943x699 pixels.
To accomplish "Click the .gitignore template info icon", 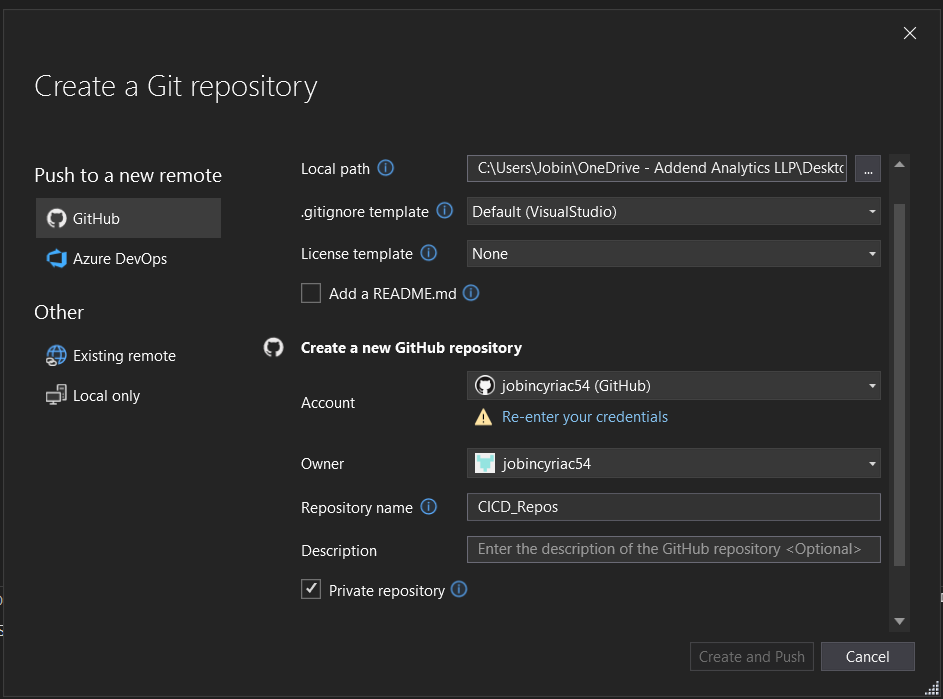I will pyautogui.click(x=445, y=211).
